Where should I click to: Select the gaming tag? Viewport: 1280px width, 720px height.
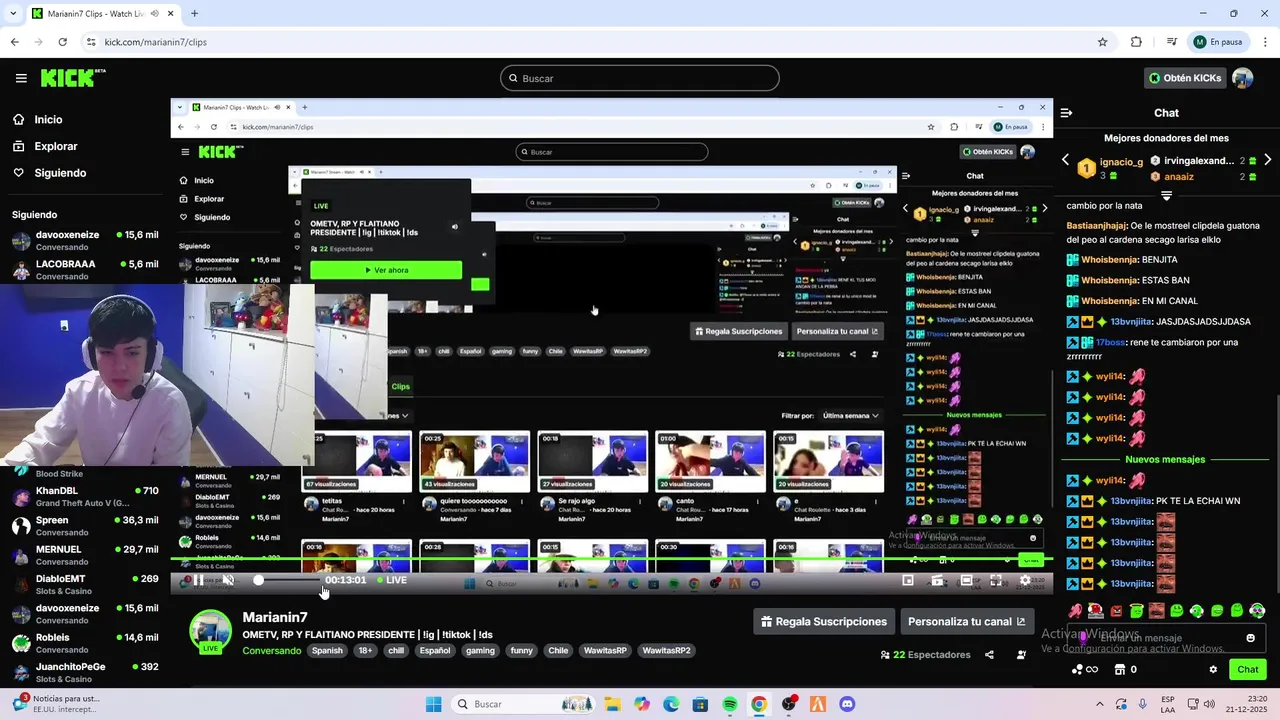click(x=480, y=651)
